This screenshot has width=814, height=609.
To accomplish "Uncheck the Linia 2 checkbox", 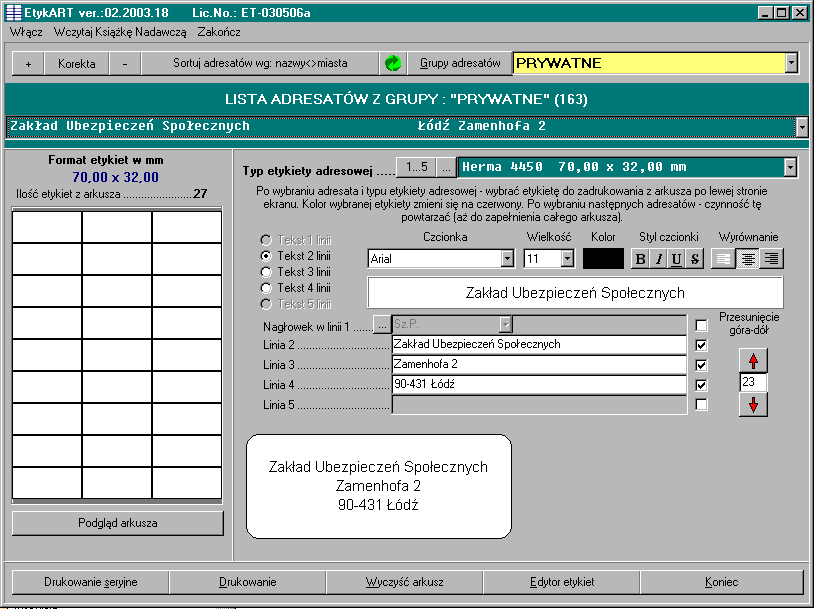I will 701,345.
